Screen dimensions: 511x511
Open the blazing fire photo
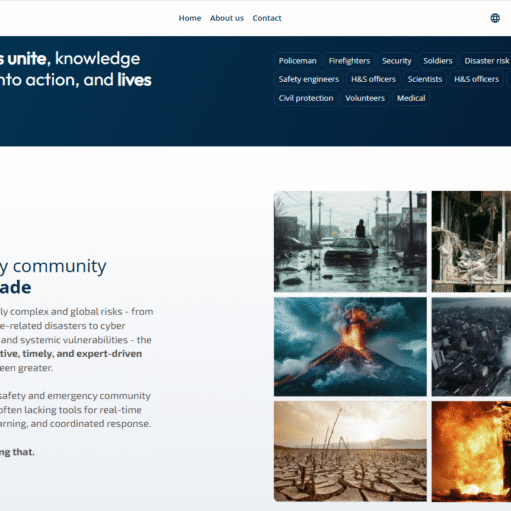[471, 451]
